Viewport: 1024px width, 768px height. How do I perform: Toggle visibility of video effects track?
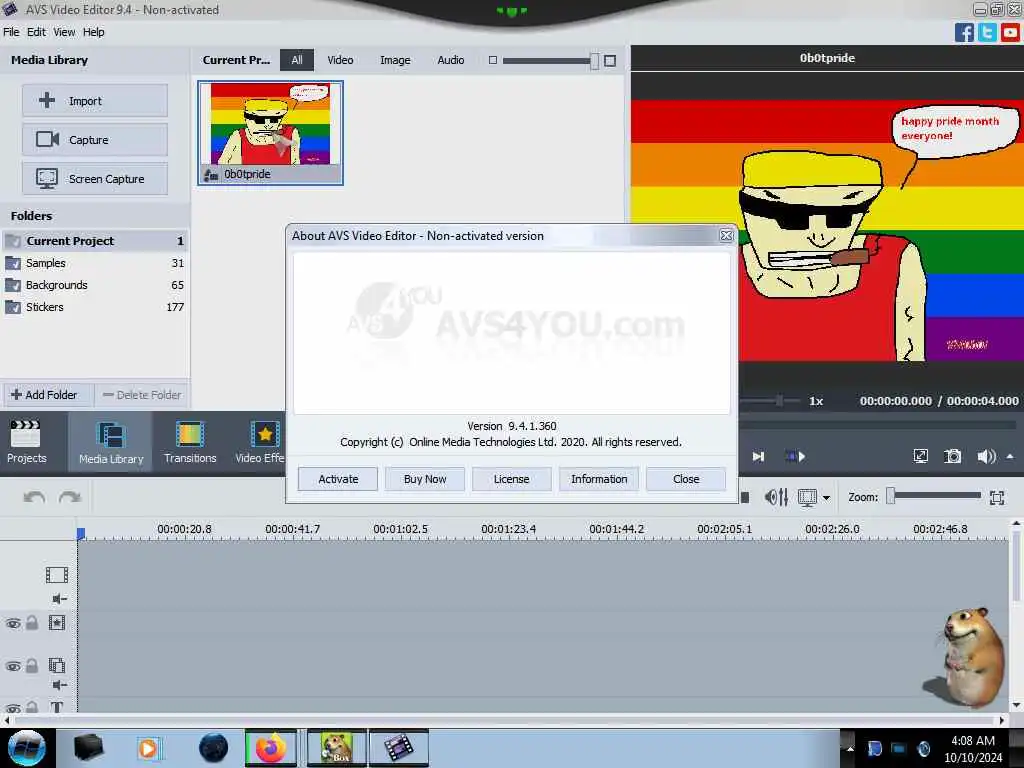click(12, 623)
